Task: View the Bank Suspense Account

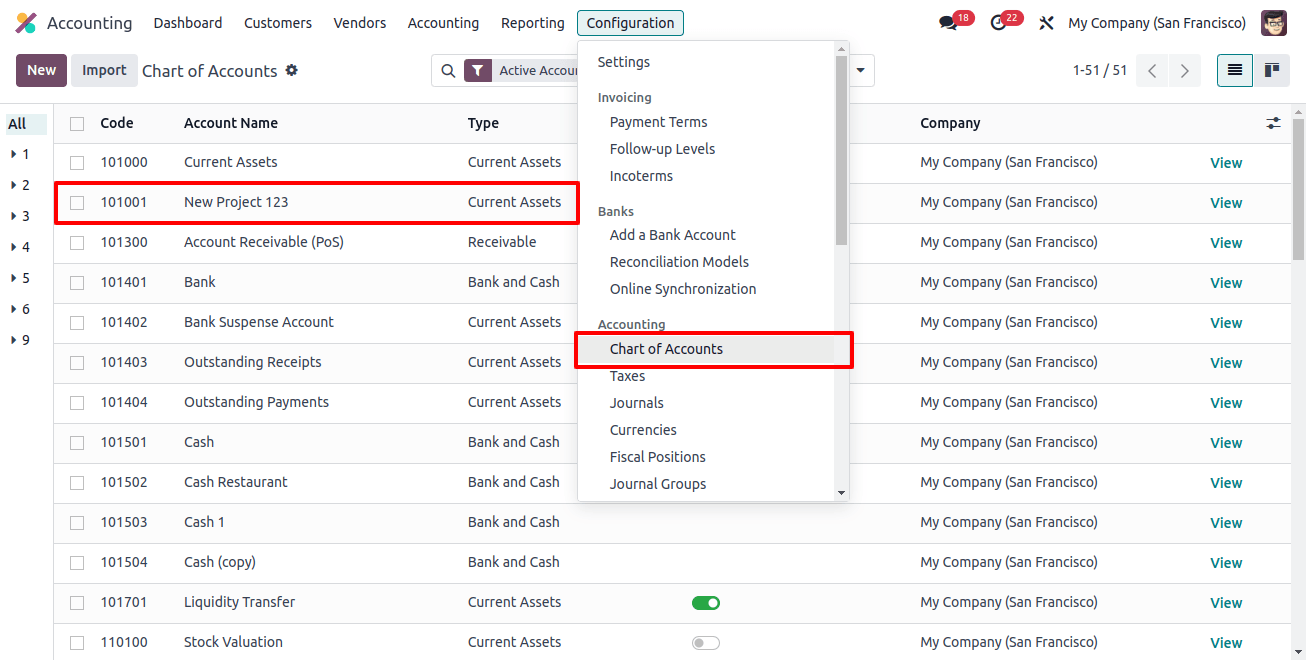Action: click(1226, 323)
